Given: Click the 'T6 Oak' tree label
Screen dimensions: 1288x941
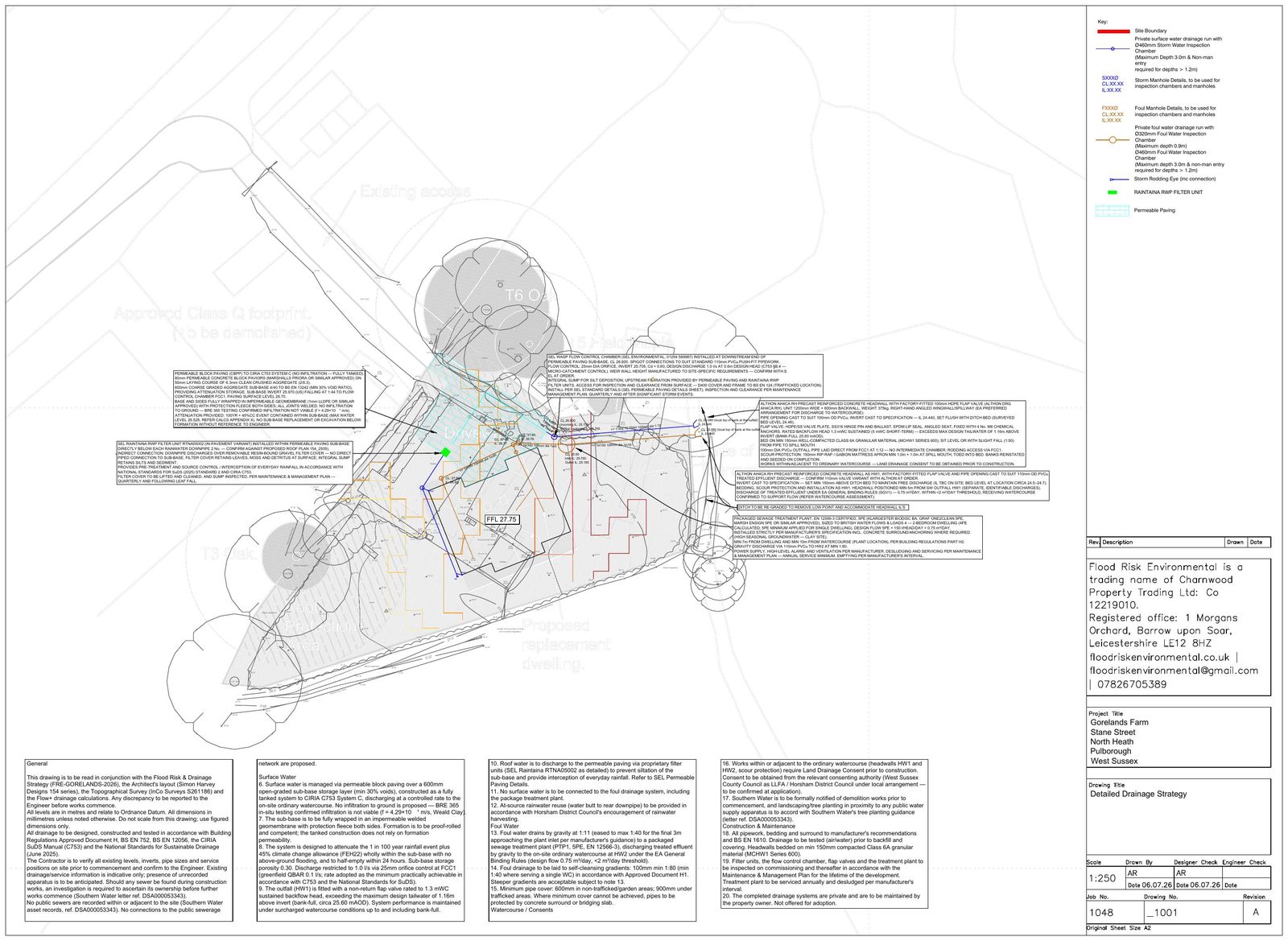Looking at the screenshot, I should [527, 296].
